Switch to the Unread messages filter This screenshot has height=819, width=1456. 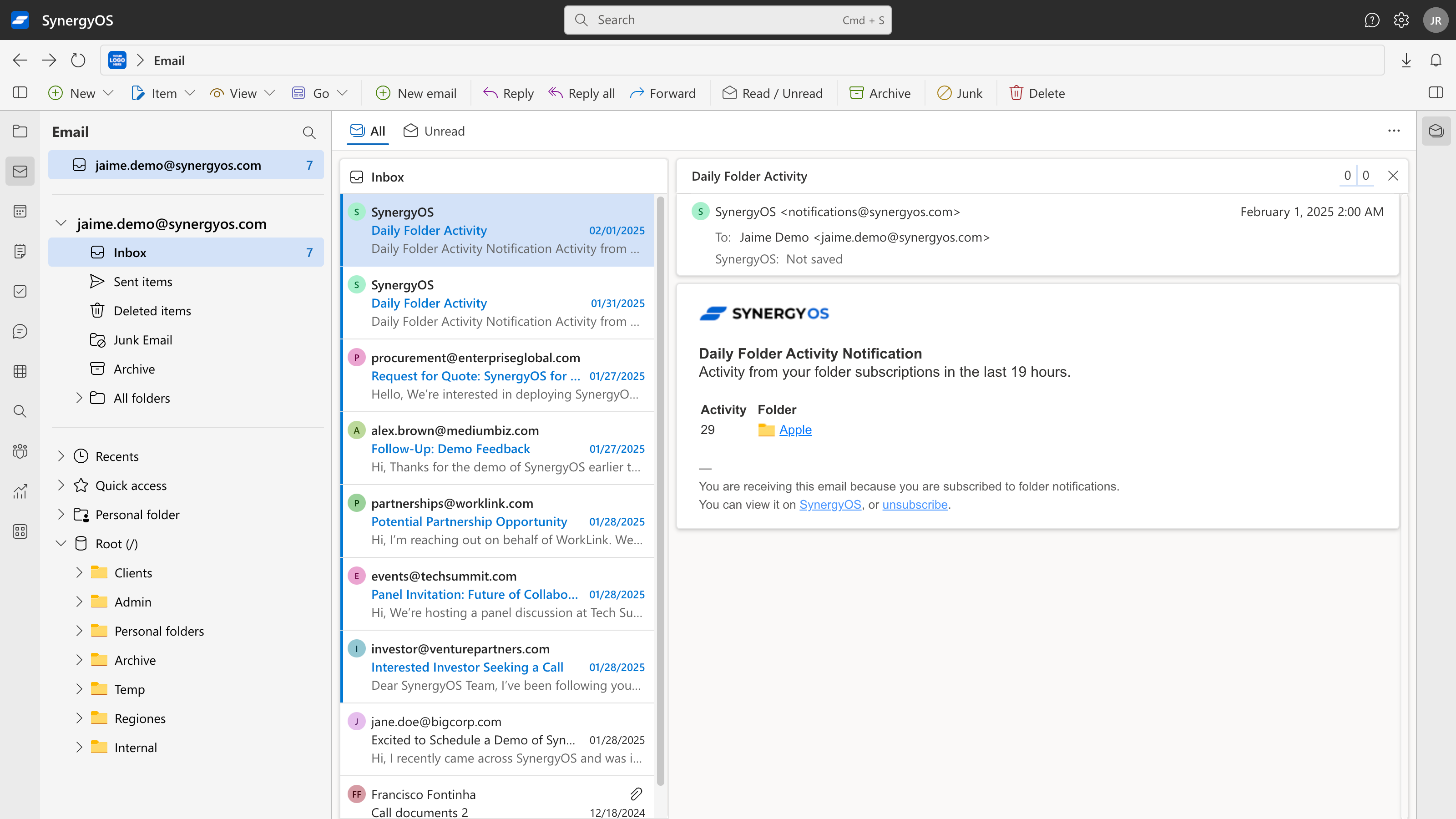click(434, 131)
